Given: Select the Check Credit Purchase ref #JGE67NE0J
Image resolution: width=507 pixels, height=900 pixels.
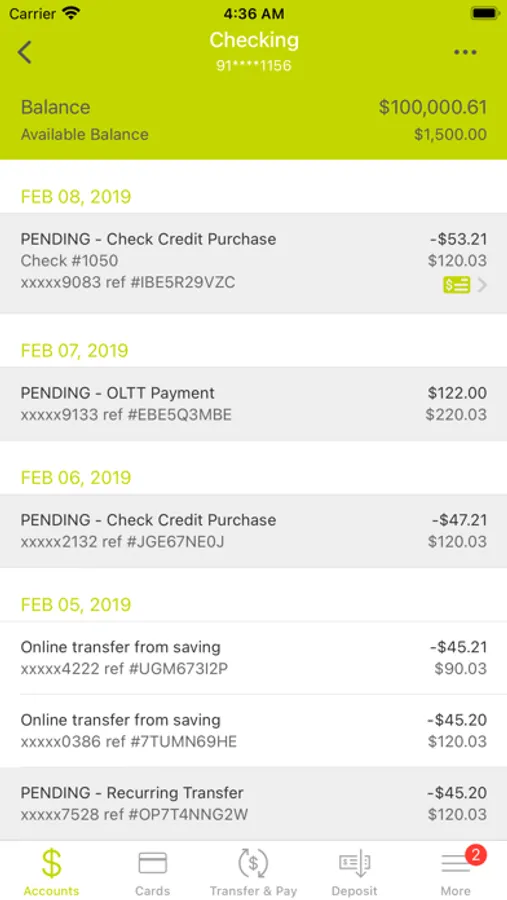Looking at the screenshot, I should click(x=253, y=531).
